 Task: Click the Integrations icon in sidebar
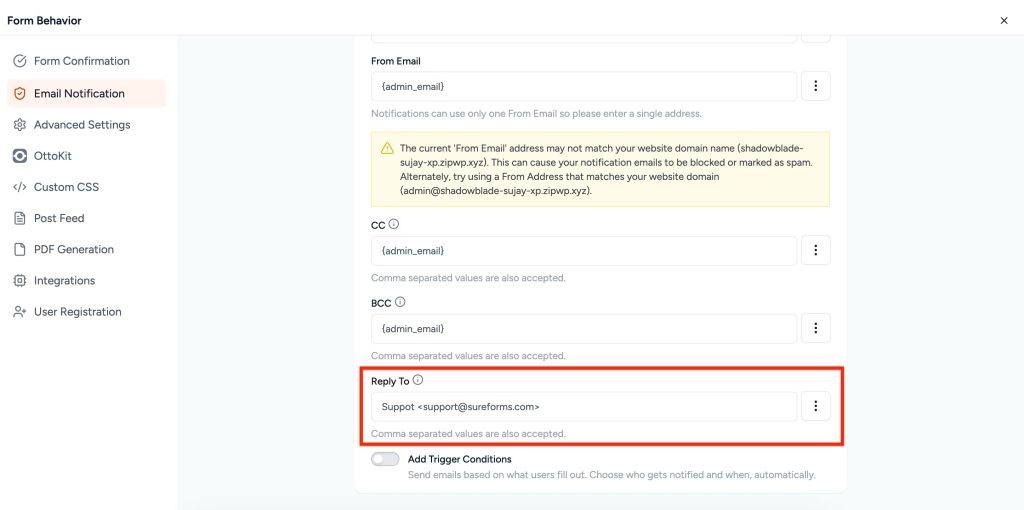click(x=20, y=281)
